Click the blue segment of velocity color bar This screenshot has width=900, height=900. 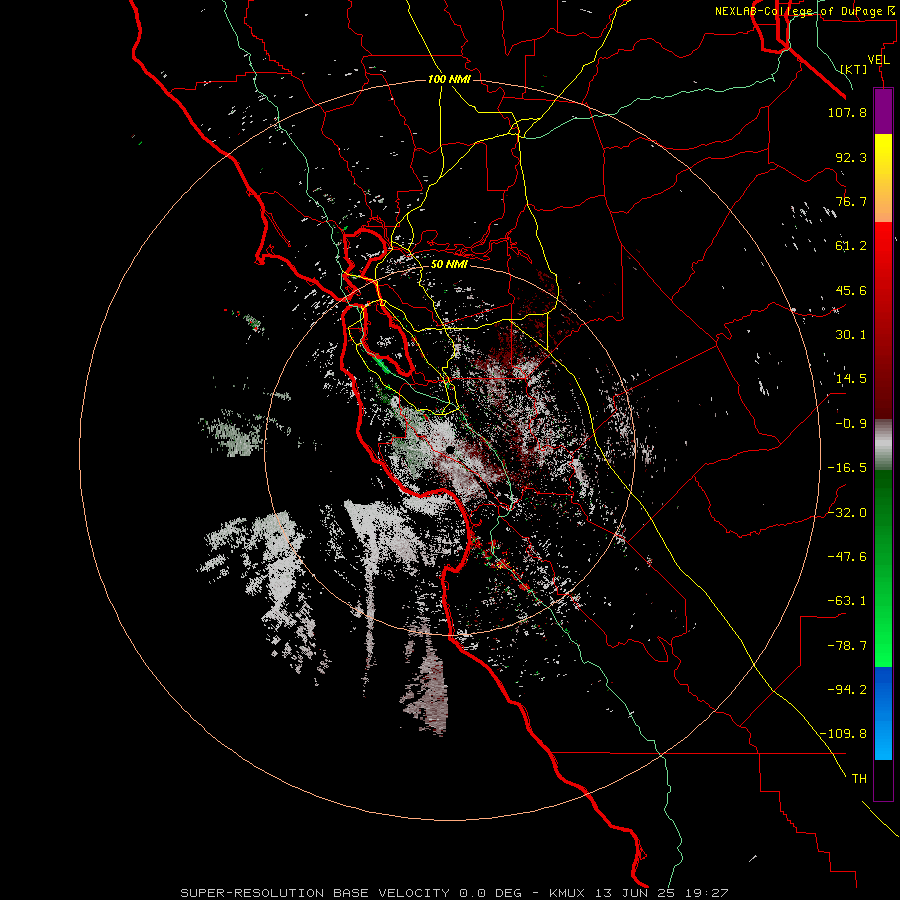click(x=883, y=713)
